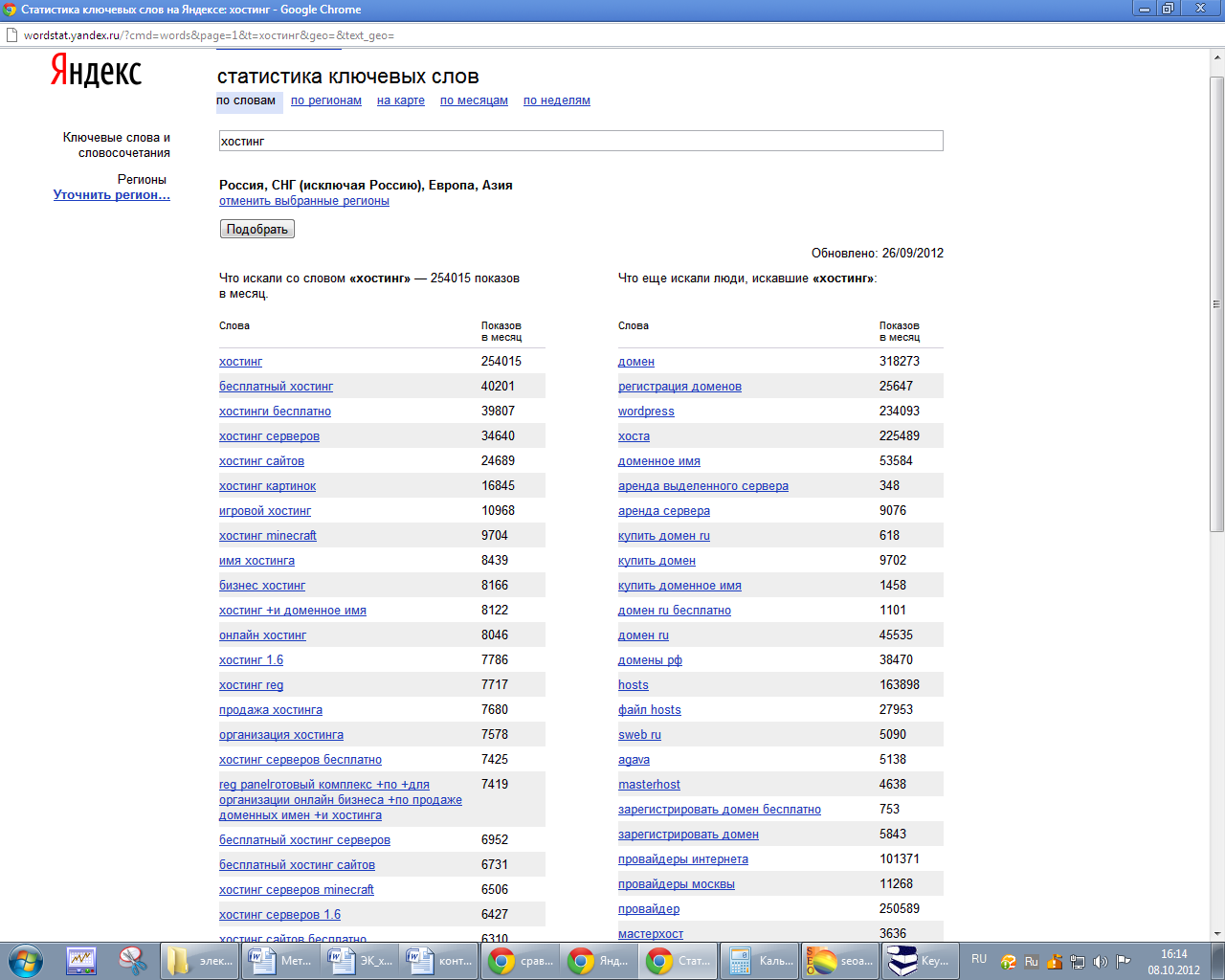Click the Yandex logo

[96, 72]
